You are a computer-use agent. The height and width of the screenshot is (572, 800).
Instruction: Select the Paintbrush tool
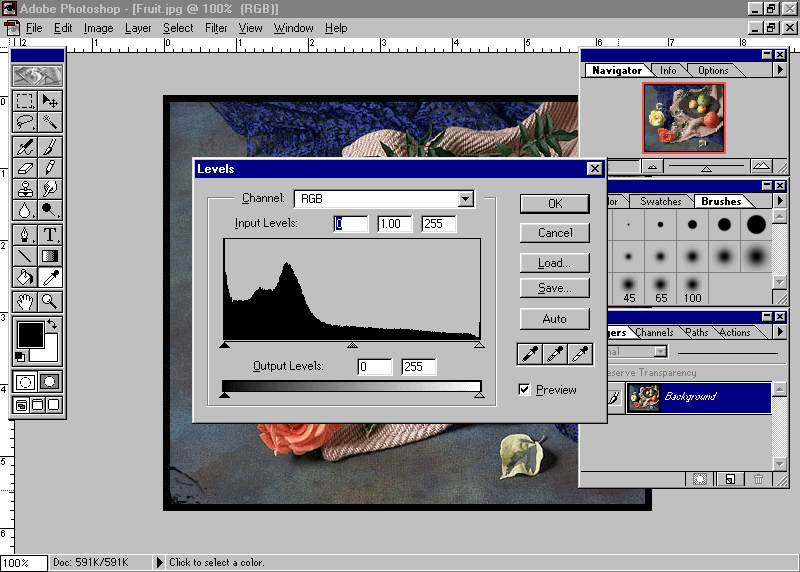49,147
